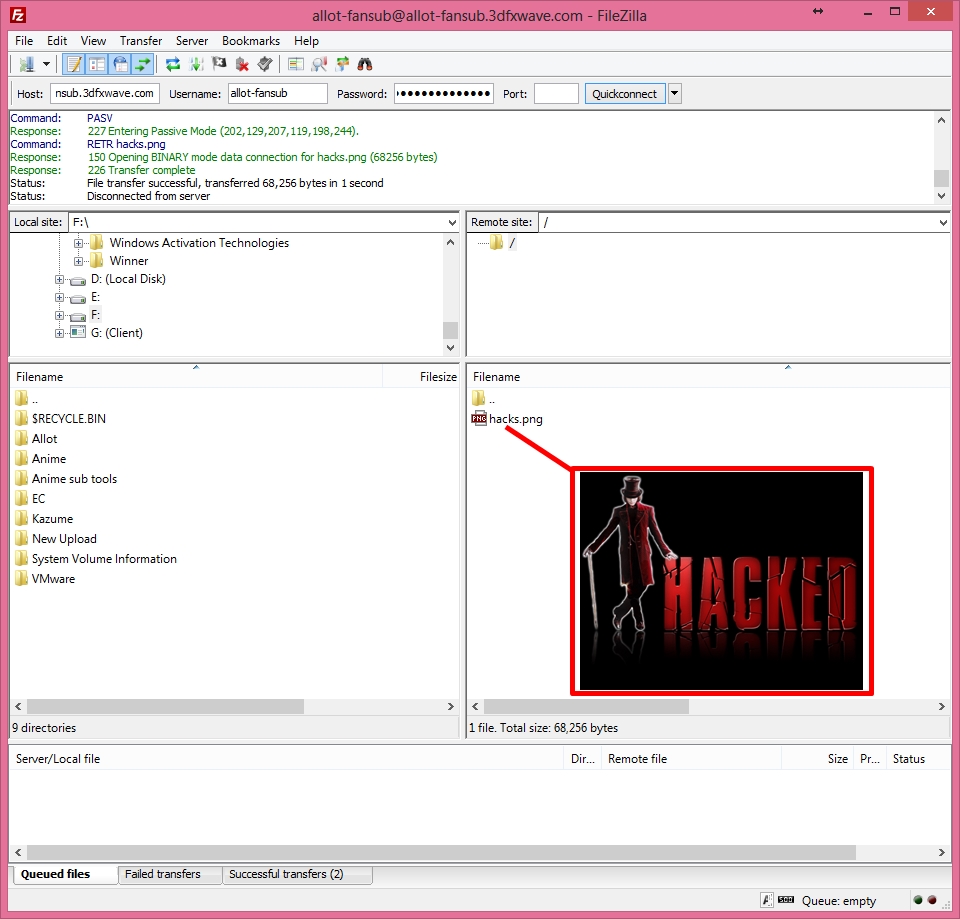
Task: Click the binoculars file search icon
Action: point(365,64)
